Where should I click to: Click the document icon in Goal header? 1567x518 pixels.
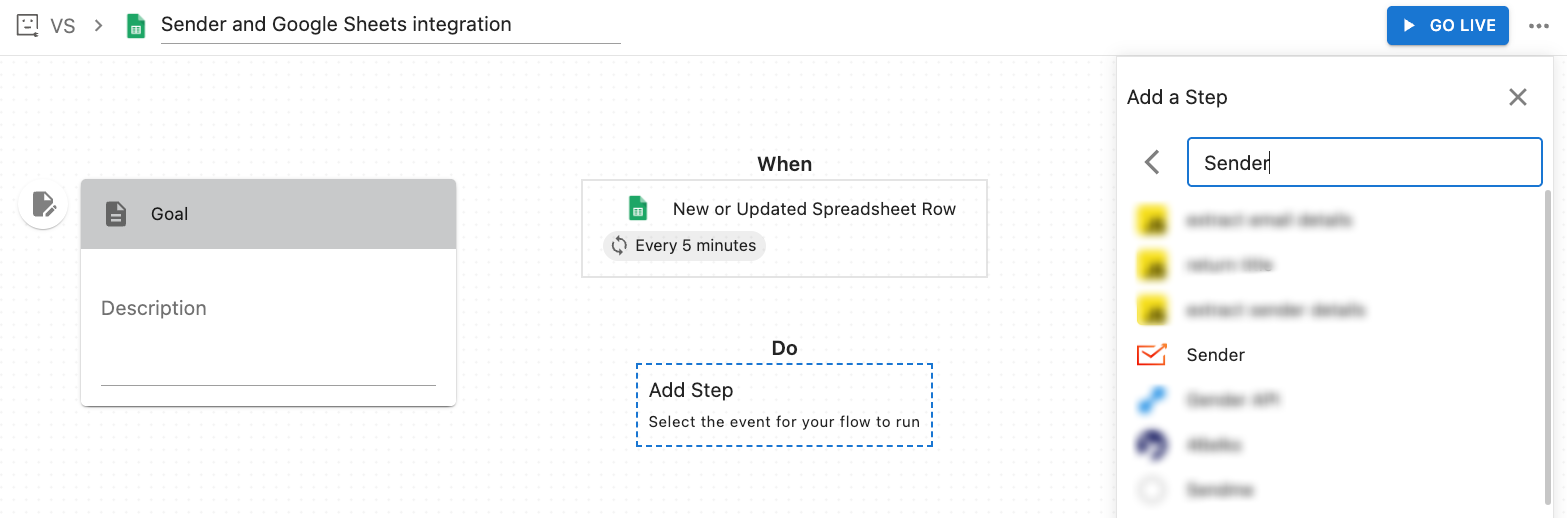pyautogui.click(x=116, y=214)
